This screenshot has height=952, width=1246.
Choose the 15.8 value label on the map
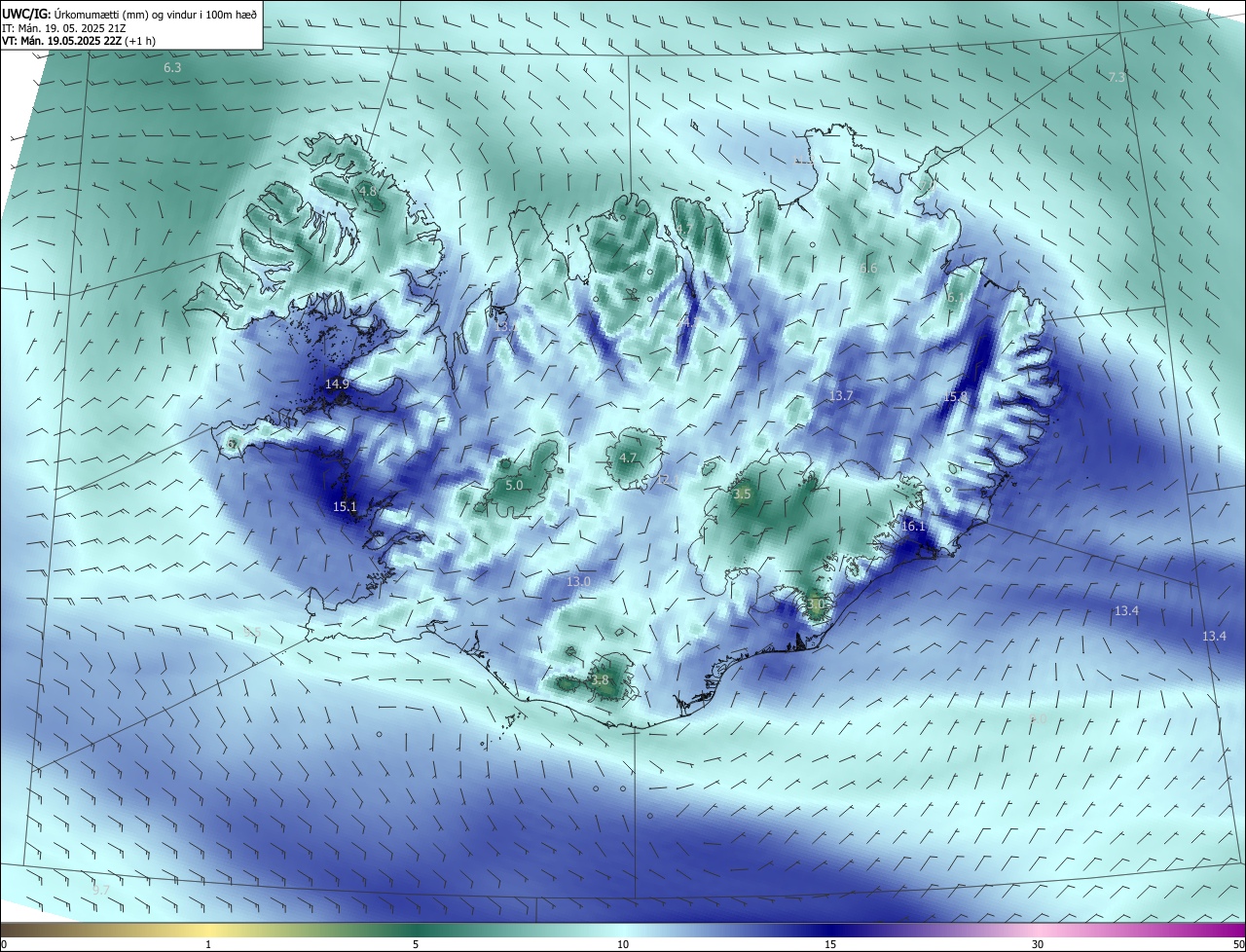[x=956, y=396]
